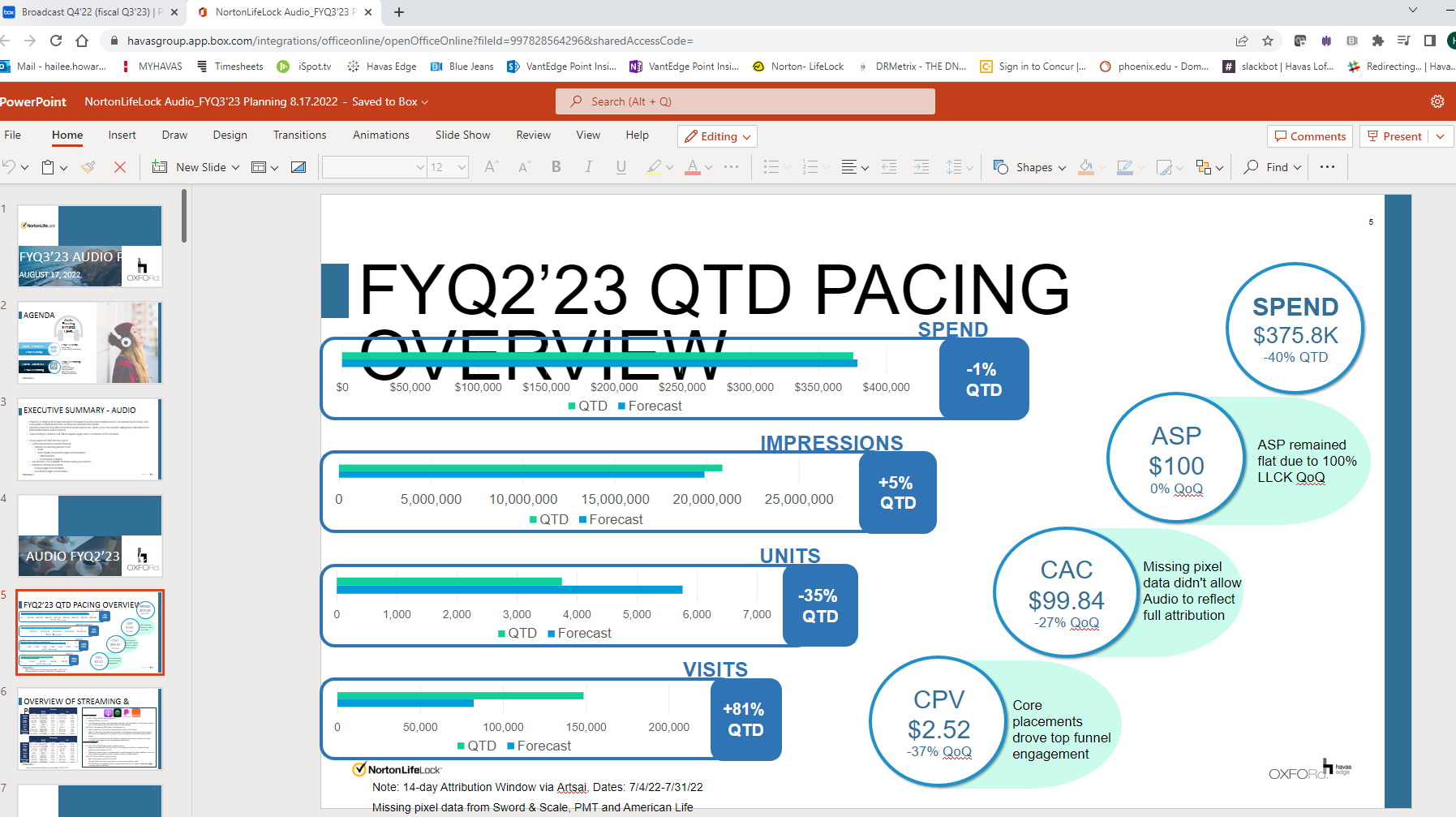
Task: Open more ribbon options ellipsis at right
Action: pyautogui.click(x=1327, y=167)
